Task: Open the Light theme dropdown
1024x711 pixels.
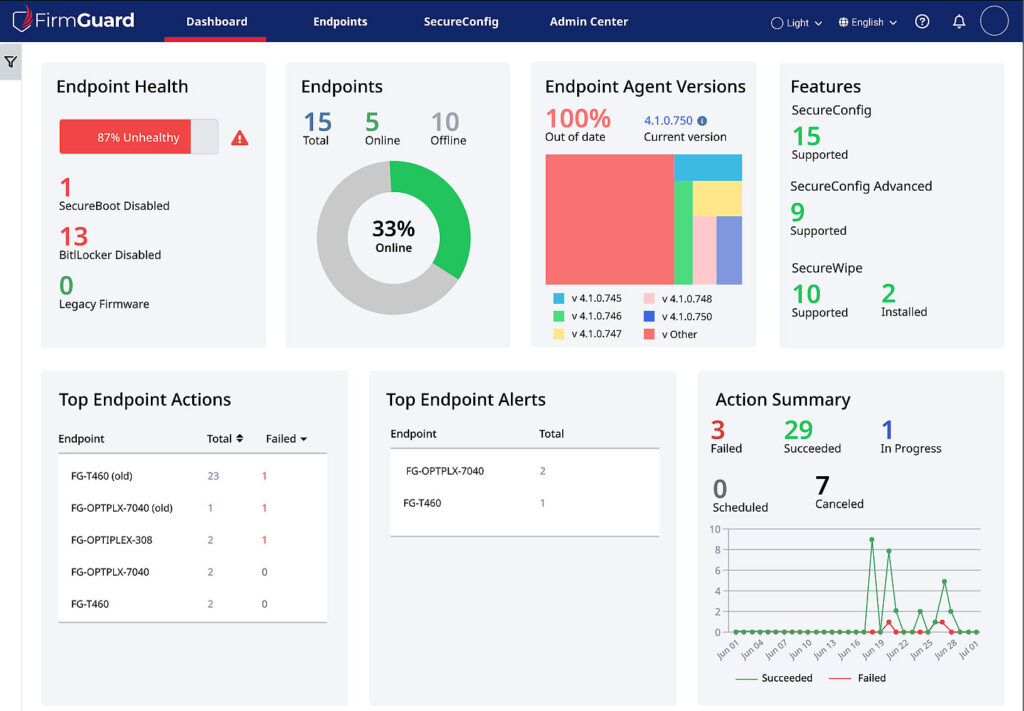Action: (796, 21)
